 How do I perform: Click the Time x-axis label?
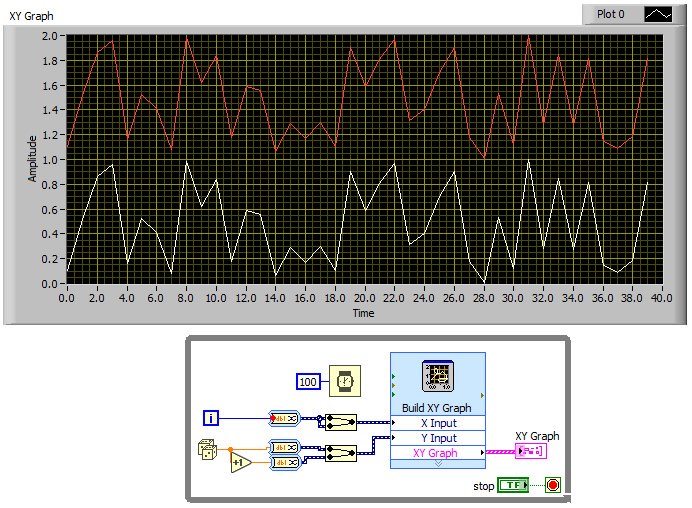tap(364, 313)
